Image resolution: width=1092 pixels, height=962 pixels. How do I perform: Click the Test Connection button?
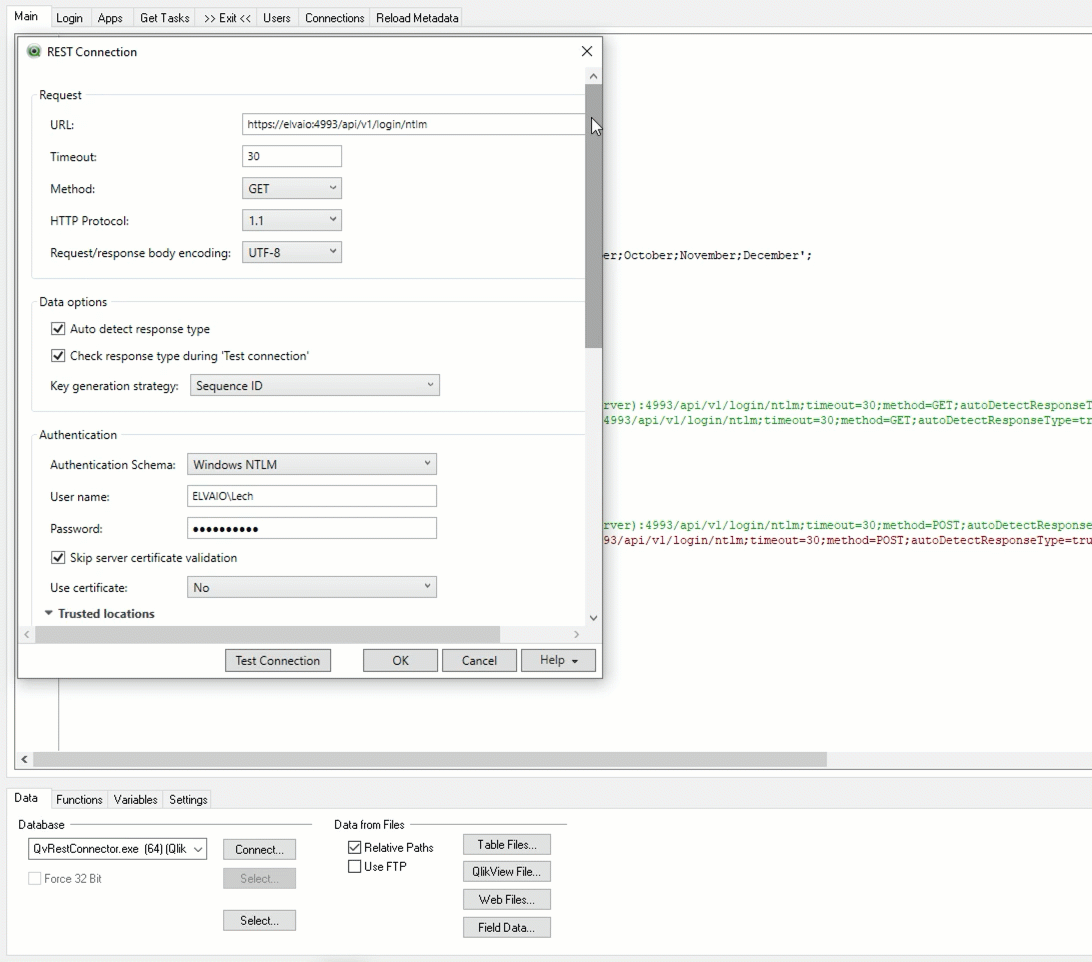click(x=277, y=661)
